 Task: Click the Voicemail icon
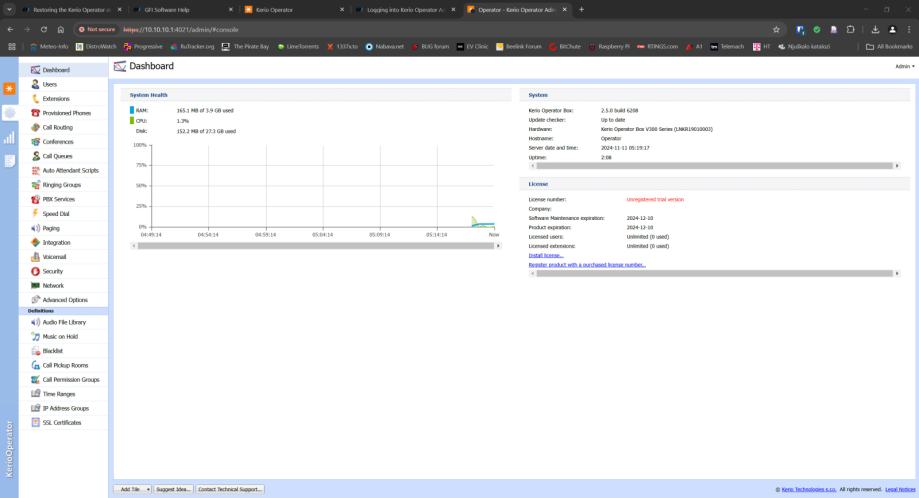click(x=35, y=257)
